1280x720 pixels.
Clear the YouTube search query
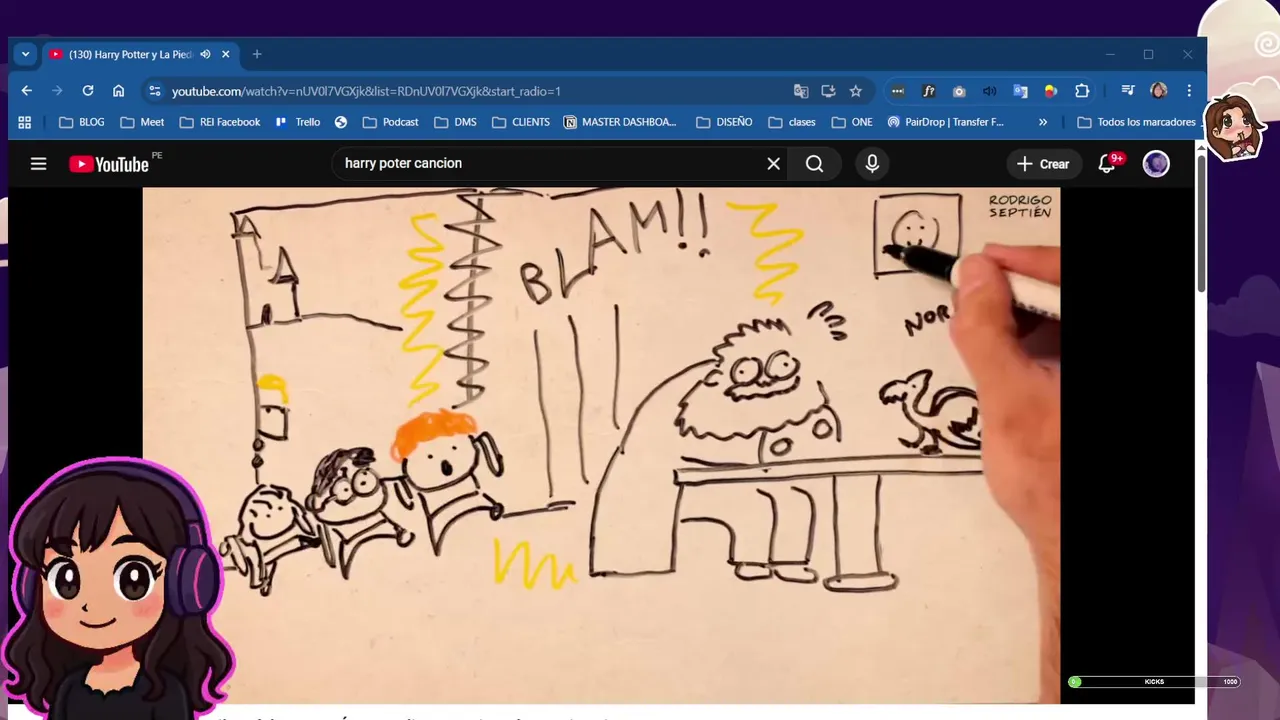pos(773,164)
